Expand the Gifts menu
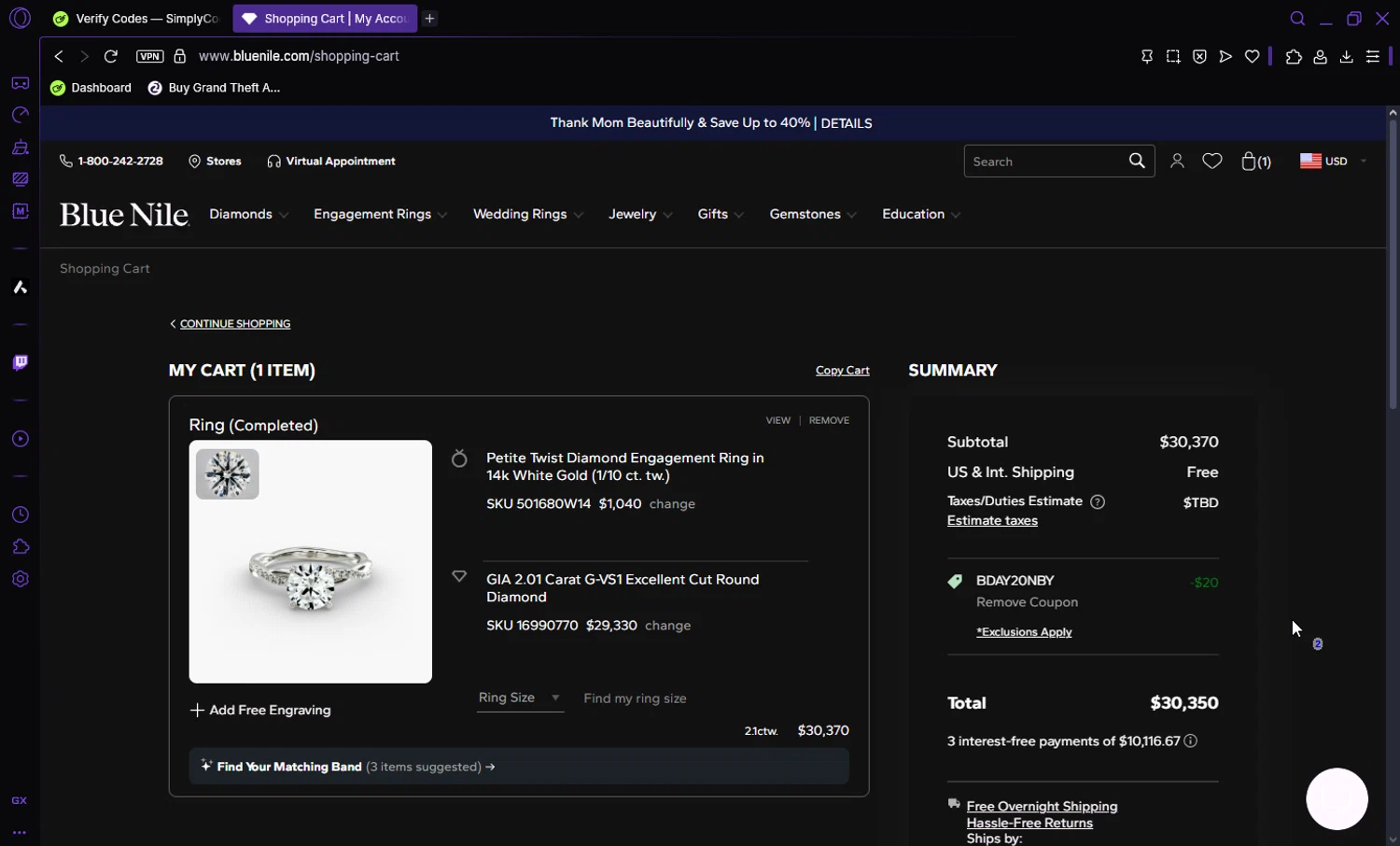The width and height of the screenshot is (1400, 846). click(721, 214)
